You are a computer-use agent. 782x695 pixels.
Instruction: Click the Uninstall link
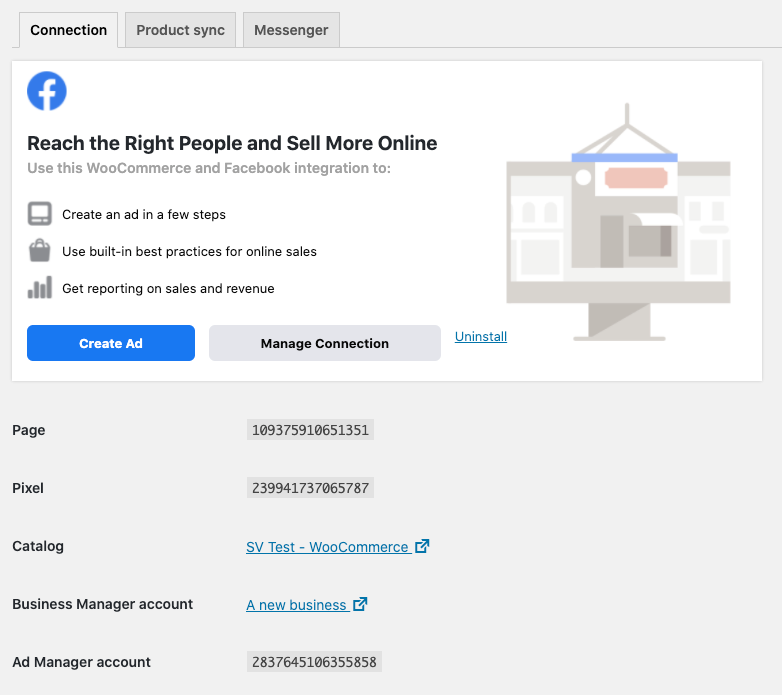(x=481, y=337)
